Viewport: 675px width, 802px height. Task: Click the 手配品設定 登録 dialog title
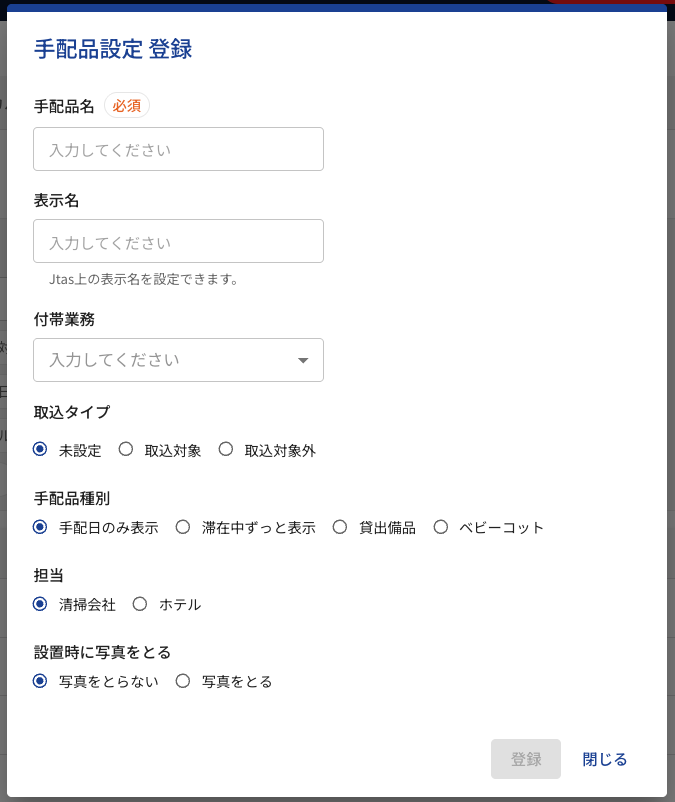point(113,49)
